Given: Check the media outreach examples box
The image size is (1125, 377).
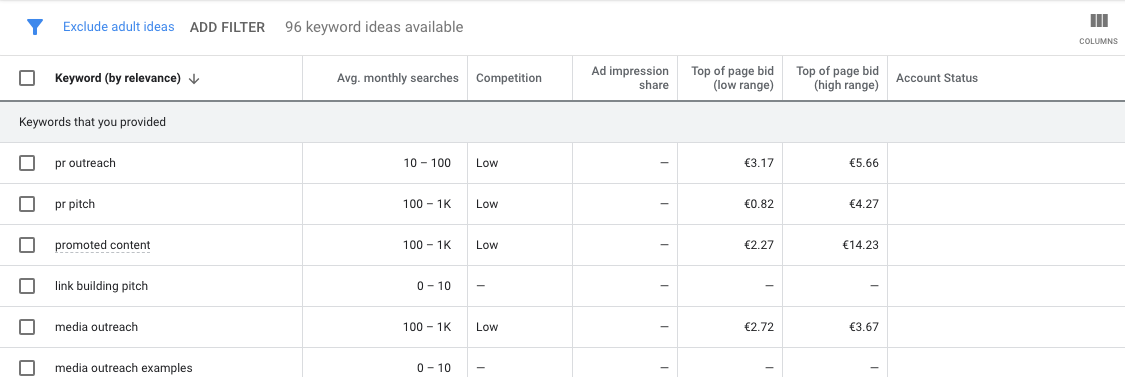Looking at the screenshot, I should click(x=27, y=368).
